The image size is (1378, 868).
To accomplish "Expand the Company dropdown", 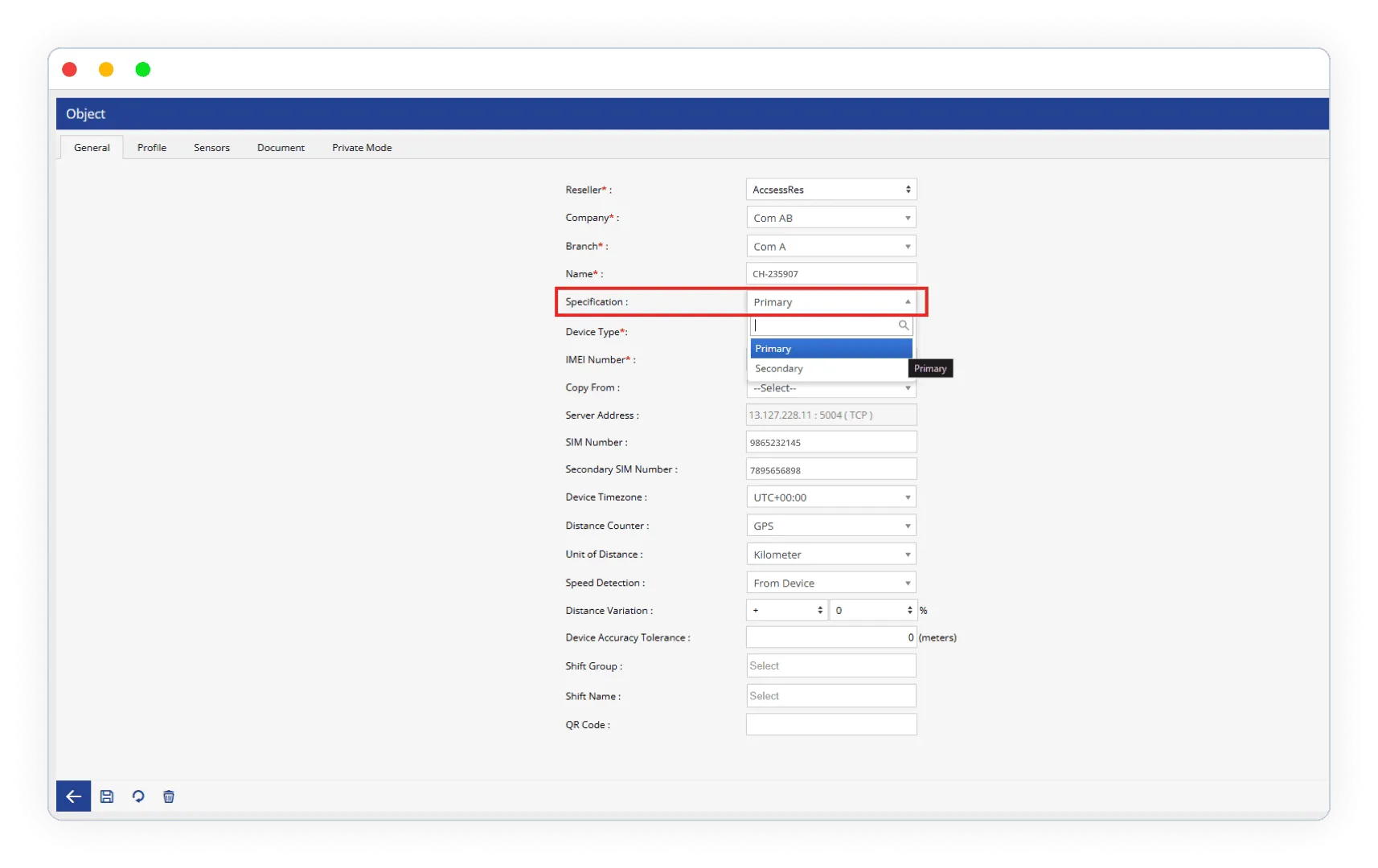I will coord(830,218).
